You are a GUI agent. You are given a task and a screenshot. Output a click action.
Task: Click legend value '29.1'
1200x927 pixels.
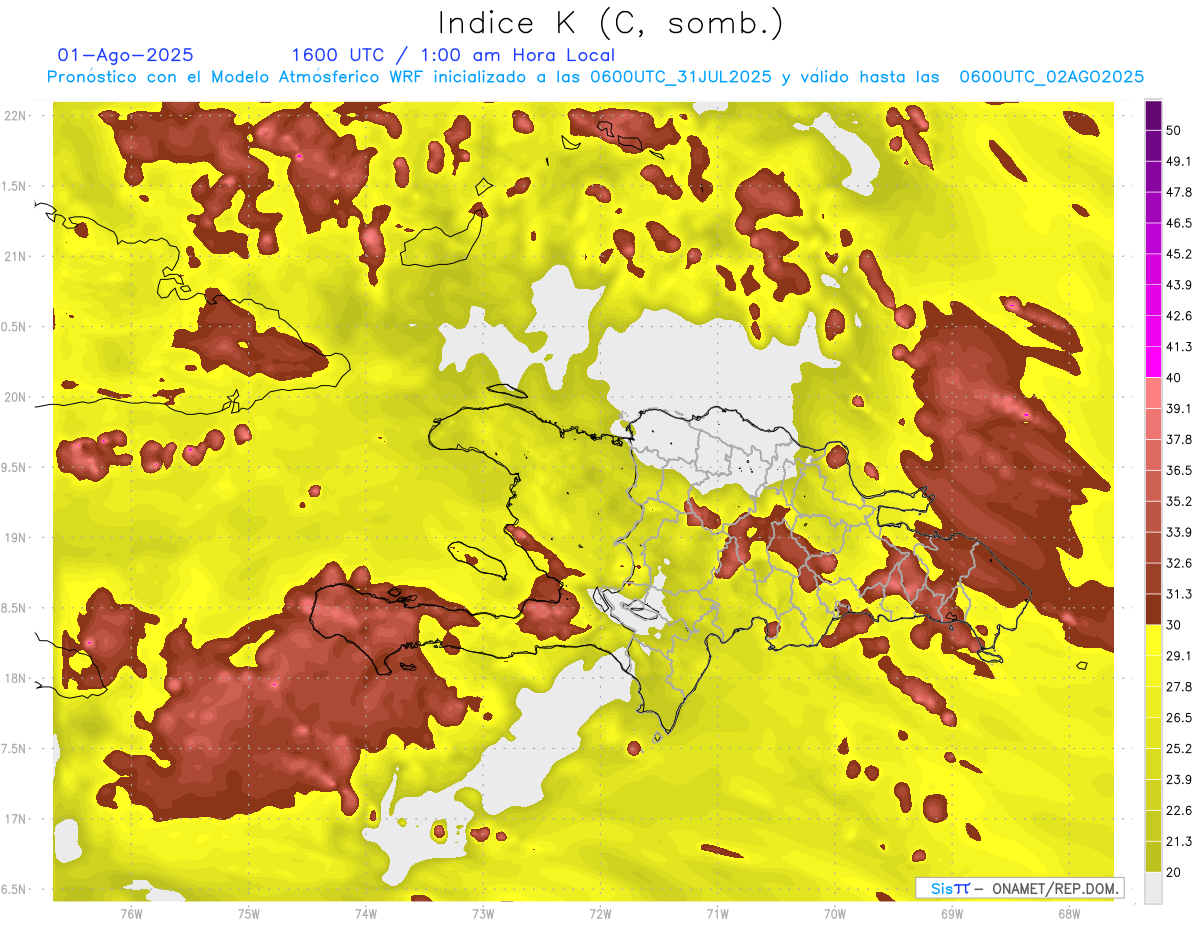tap(1177, 656)
